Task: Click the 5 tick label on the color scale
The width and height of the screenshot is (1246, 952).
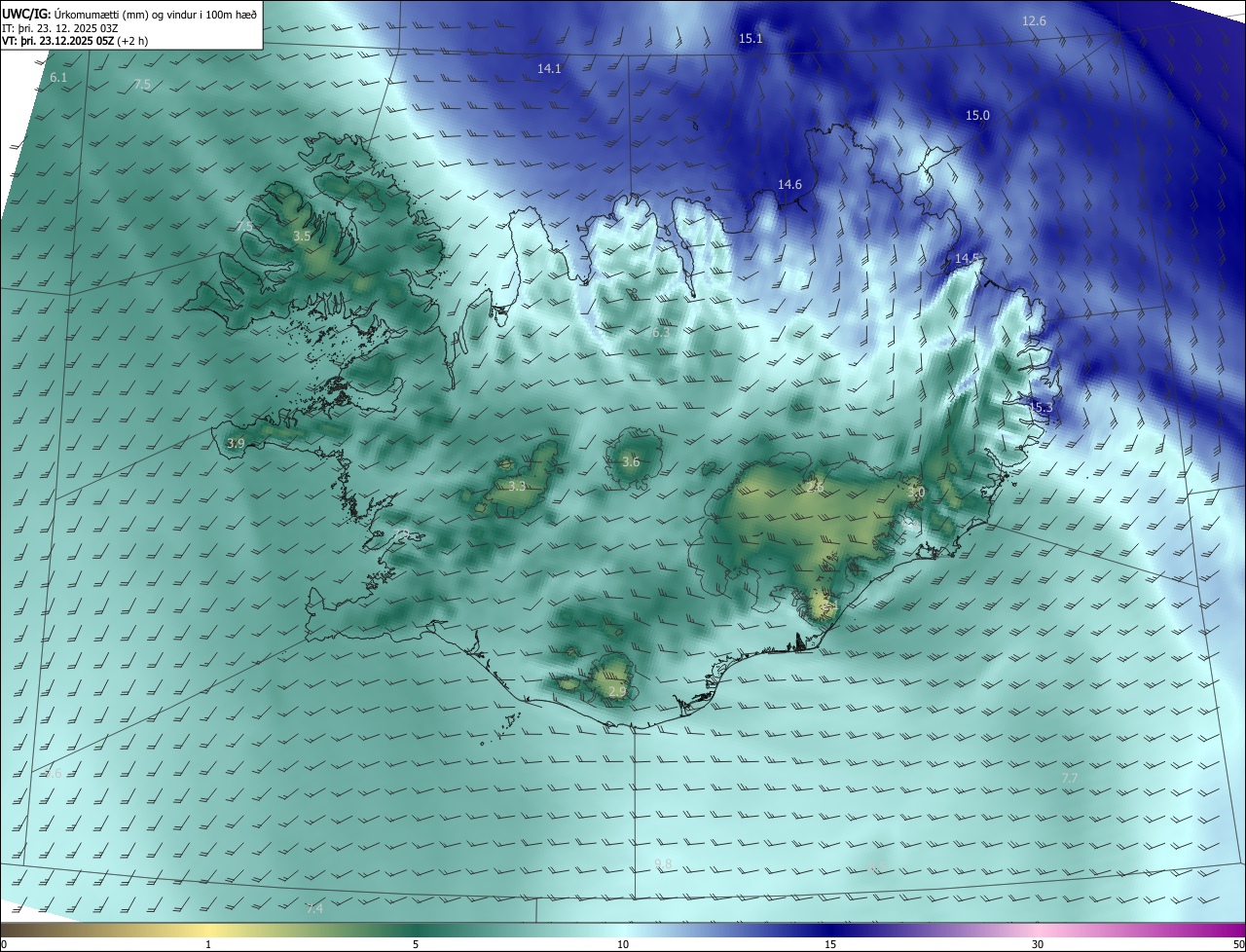Action: 416,945
